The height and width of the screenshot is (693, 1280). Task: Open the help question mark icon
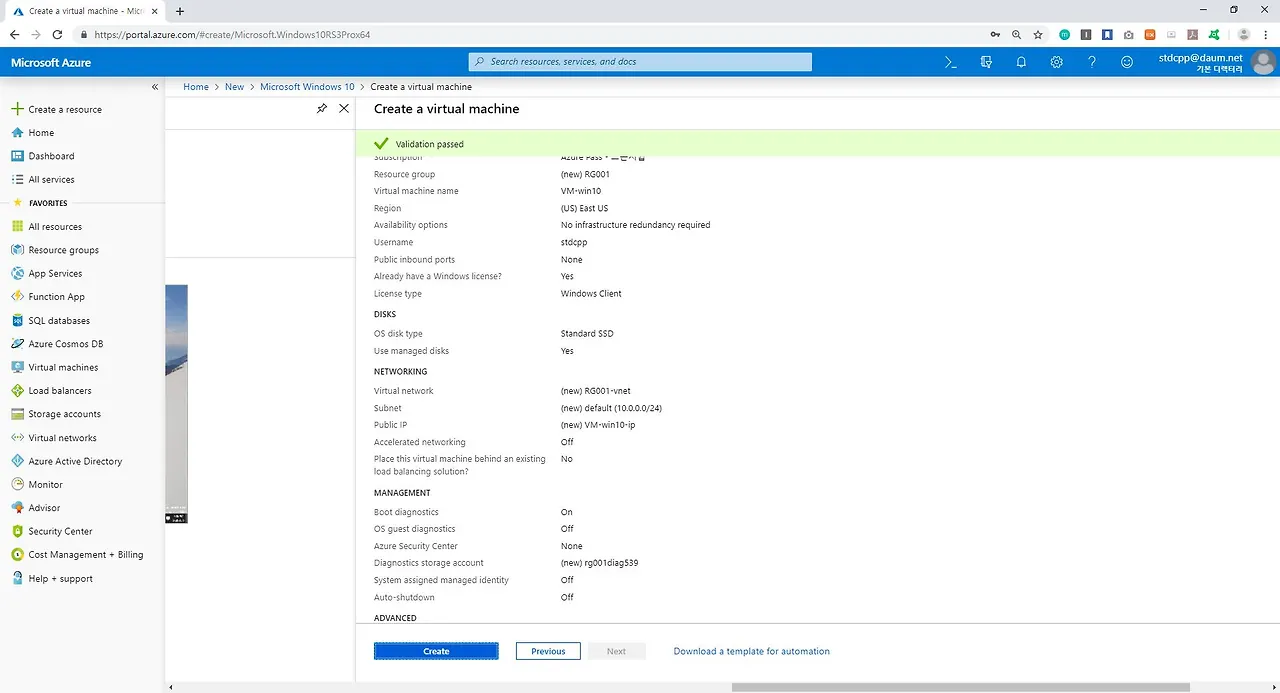1092,62
